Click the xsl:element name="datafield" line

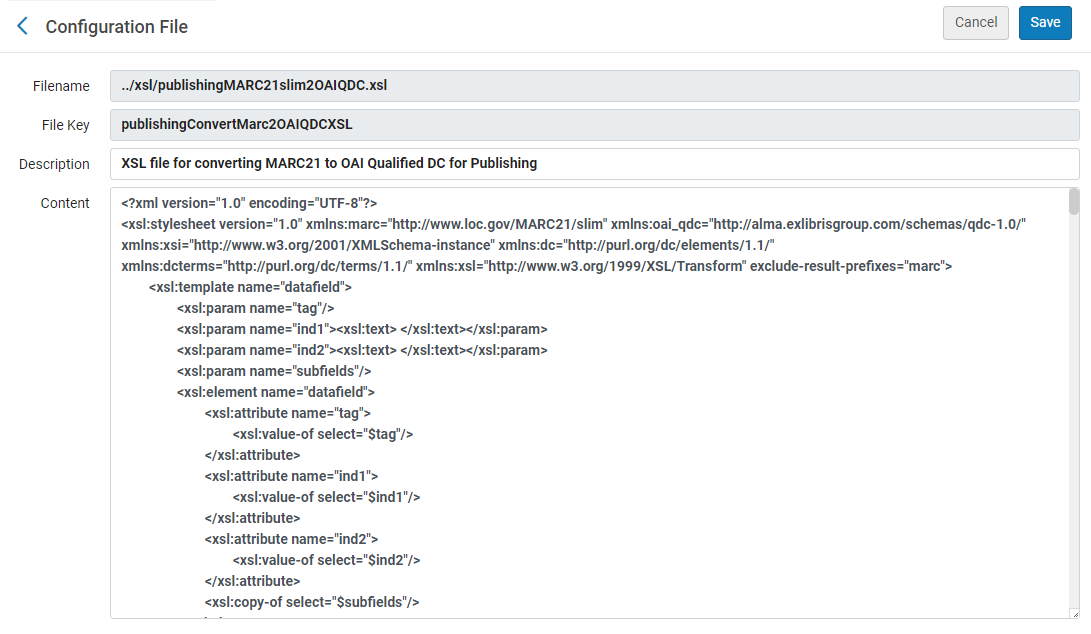tap(276, 392)
